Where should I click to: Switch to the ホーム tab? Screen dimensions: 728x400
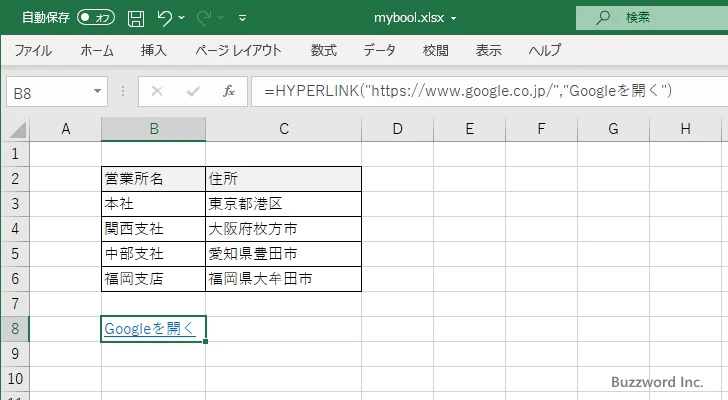97,50
